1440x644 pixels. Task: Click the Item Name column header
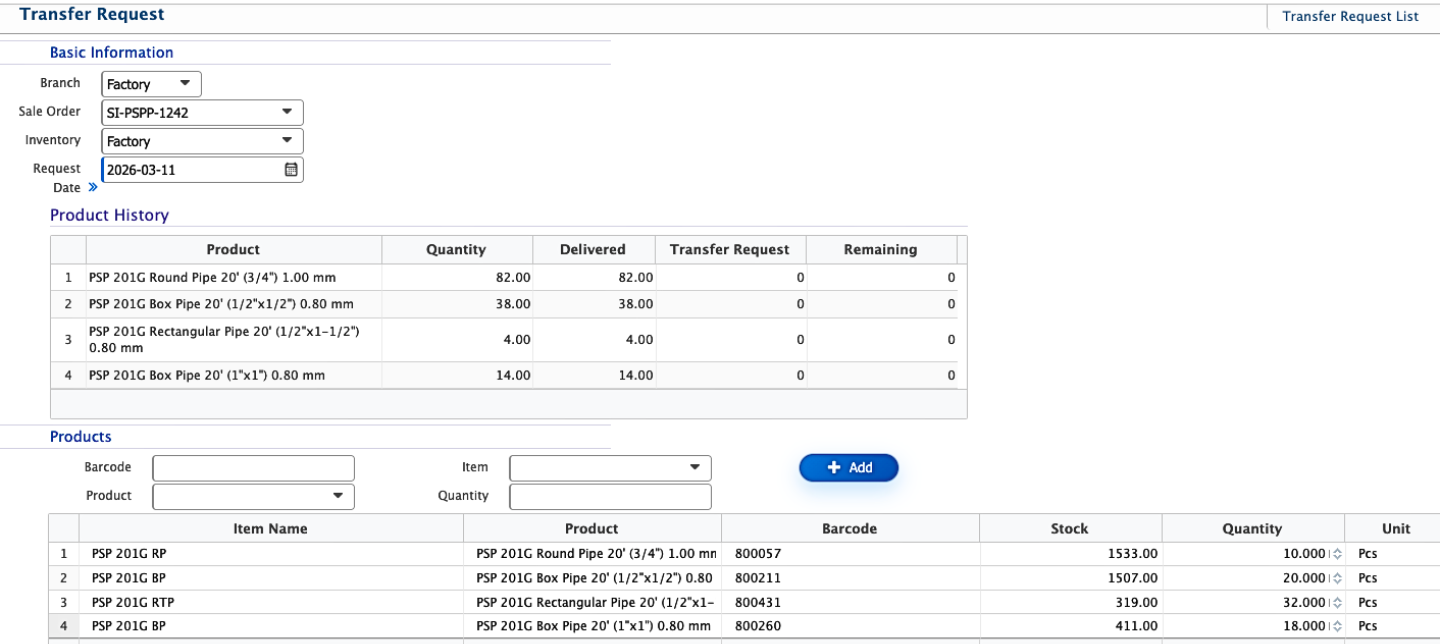(x=270, y=529)
